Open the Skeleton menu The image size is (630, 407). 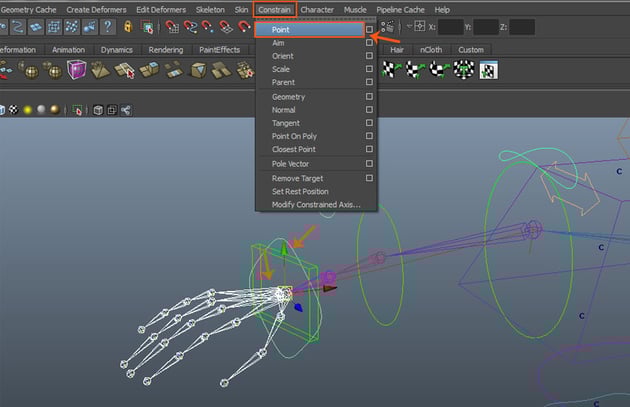[210, 9]
